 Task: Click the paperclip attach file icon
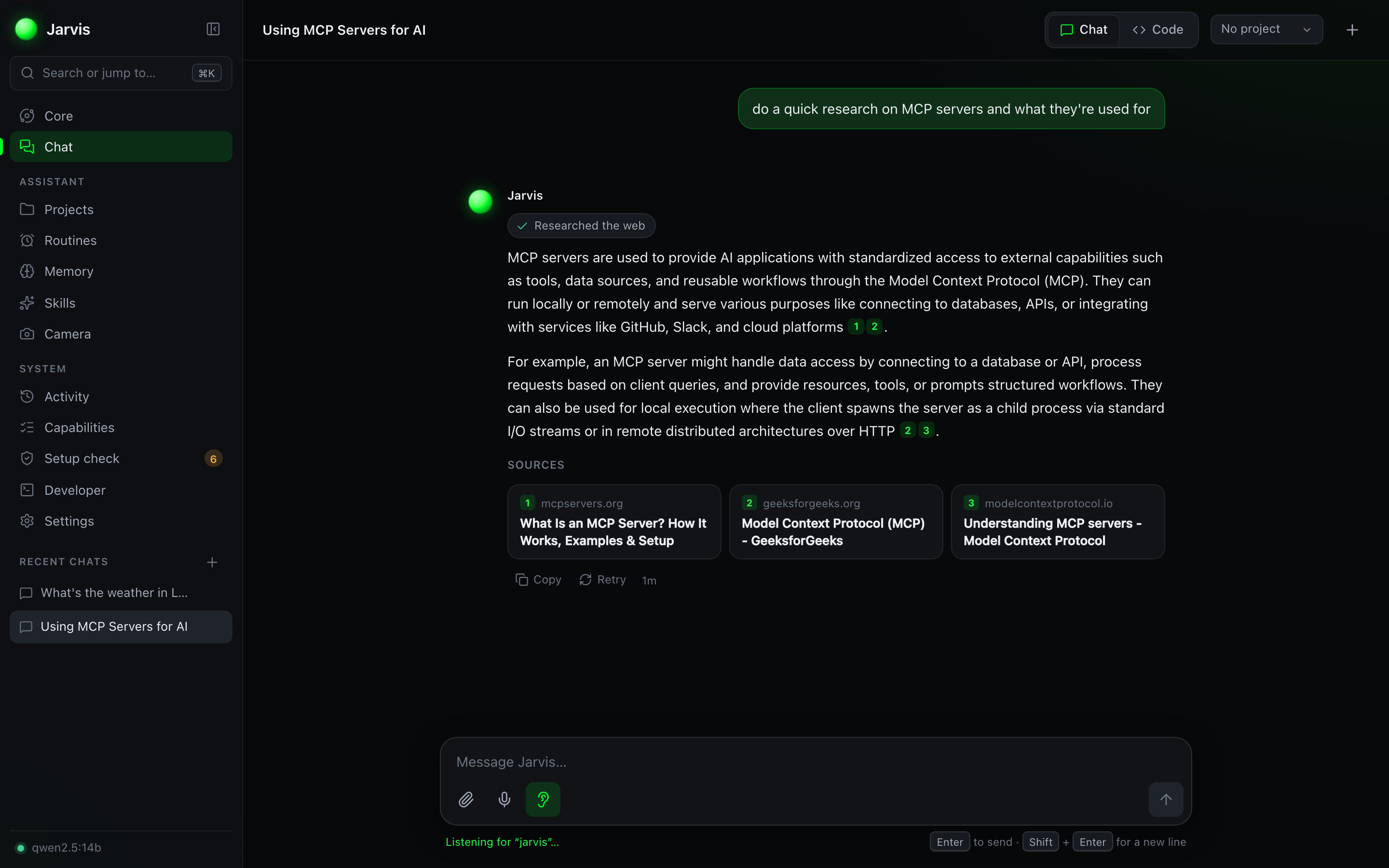click(466, 799)
